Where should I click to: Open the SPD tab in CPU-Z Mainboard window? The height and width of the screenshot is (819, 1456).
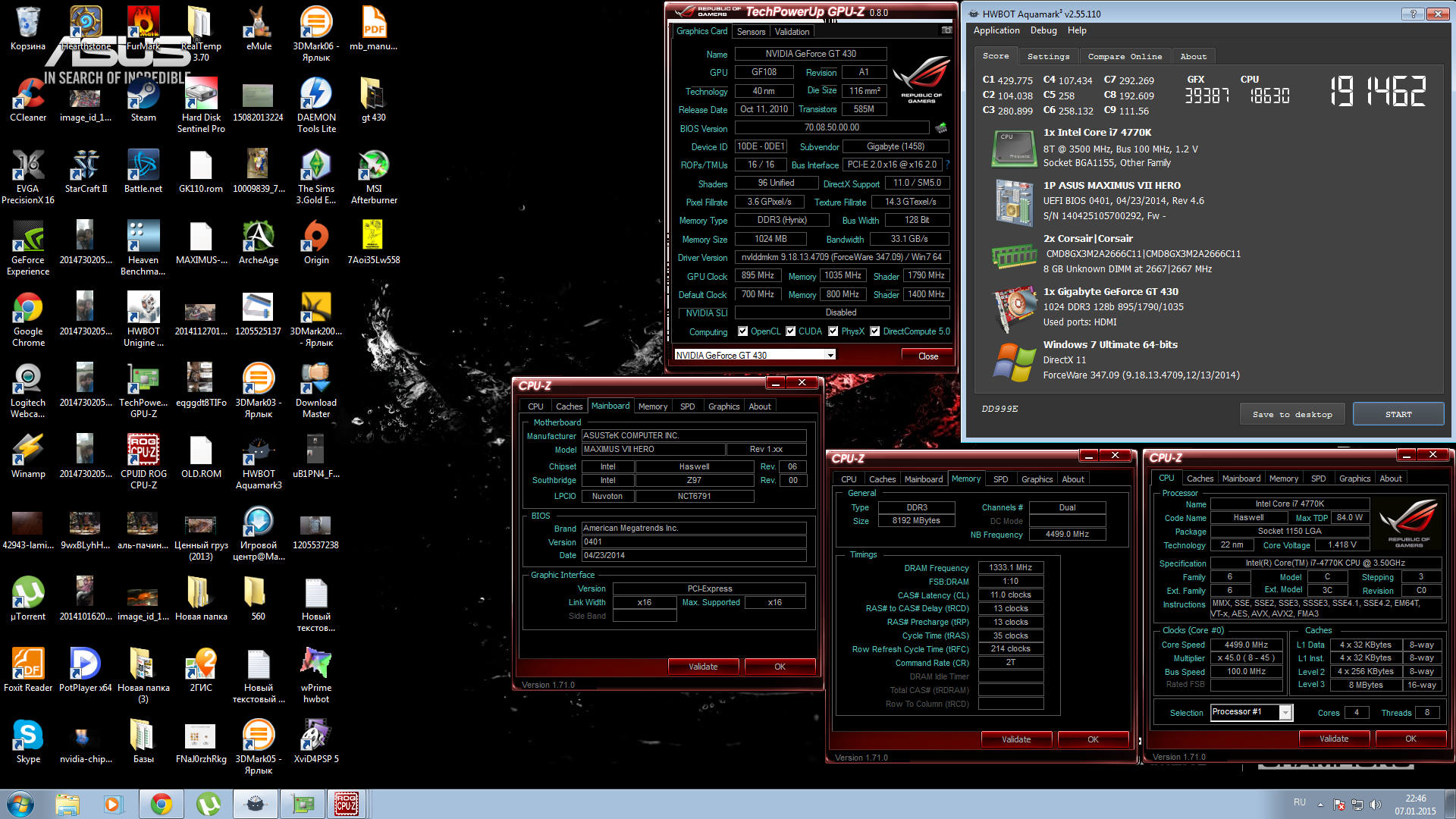687,406
